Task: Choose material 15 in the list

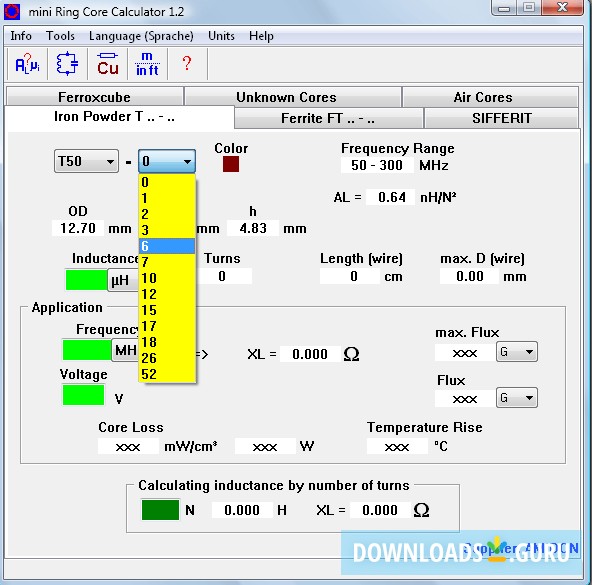Action: click(167, 310)
